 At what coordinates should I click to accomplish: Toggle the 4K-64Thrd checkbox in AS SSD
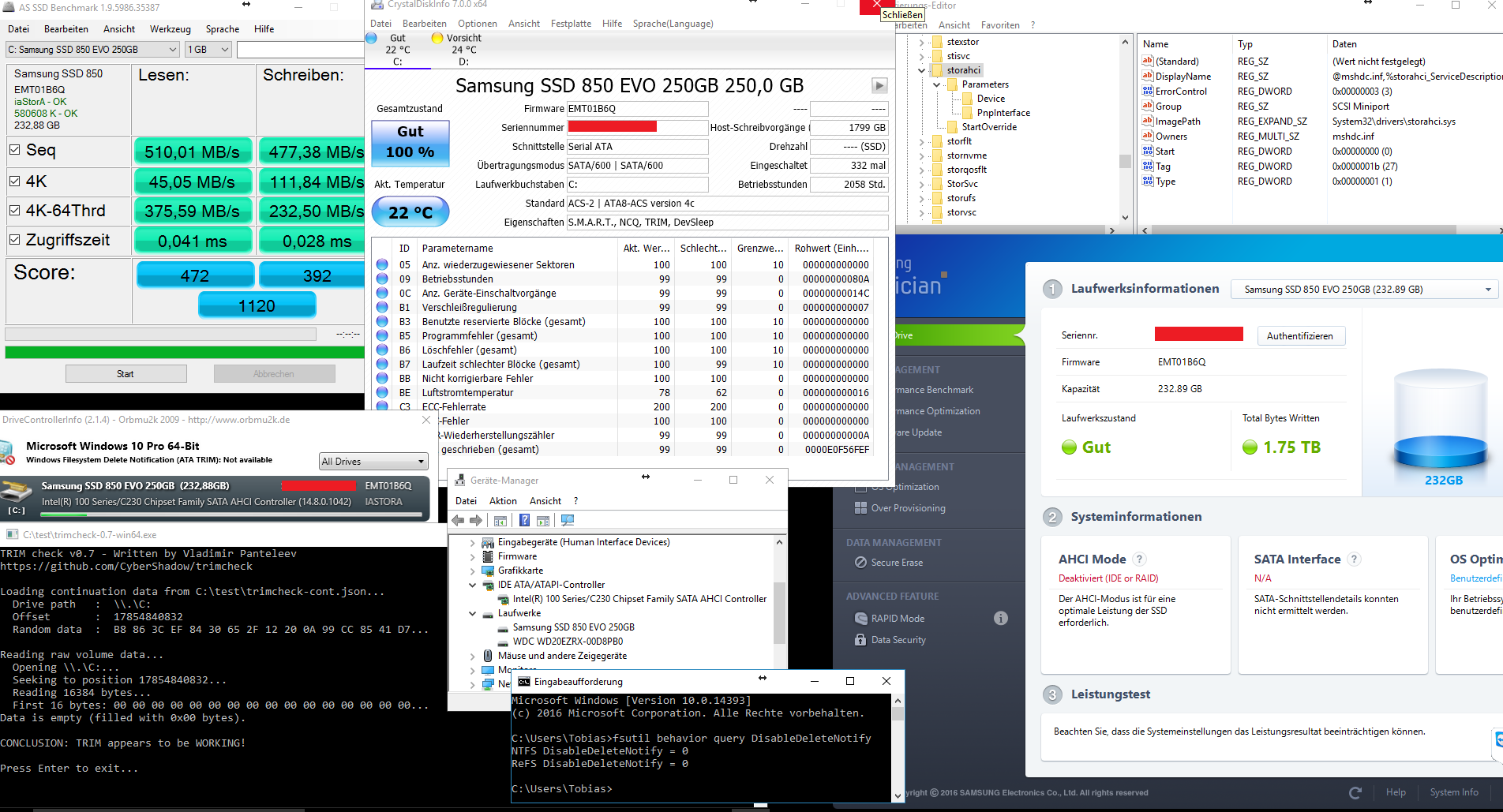click(14, 211)
